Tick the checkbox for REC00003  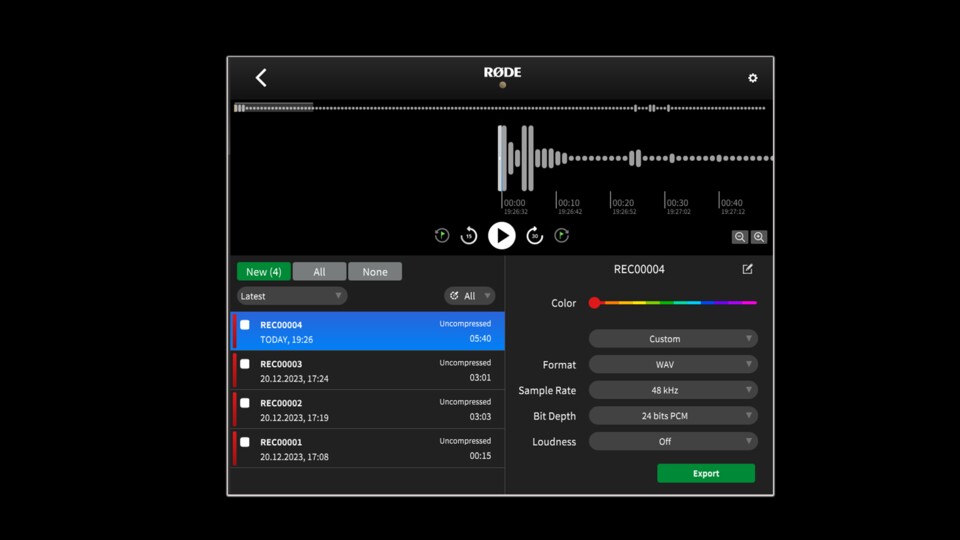coord(245,364)
